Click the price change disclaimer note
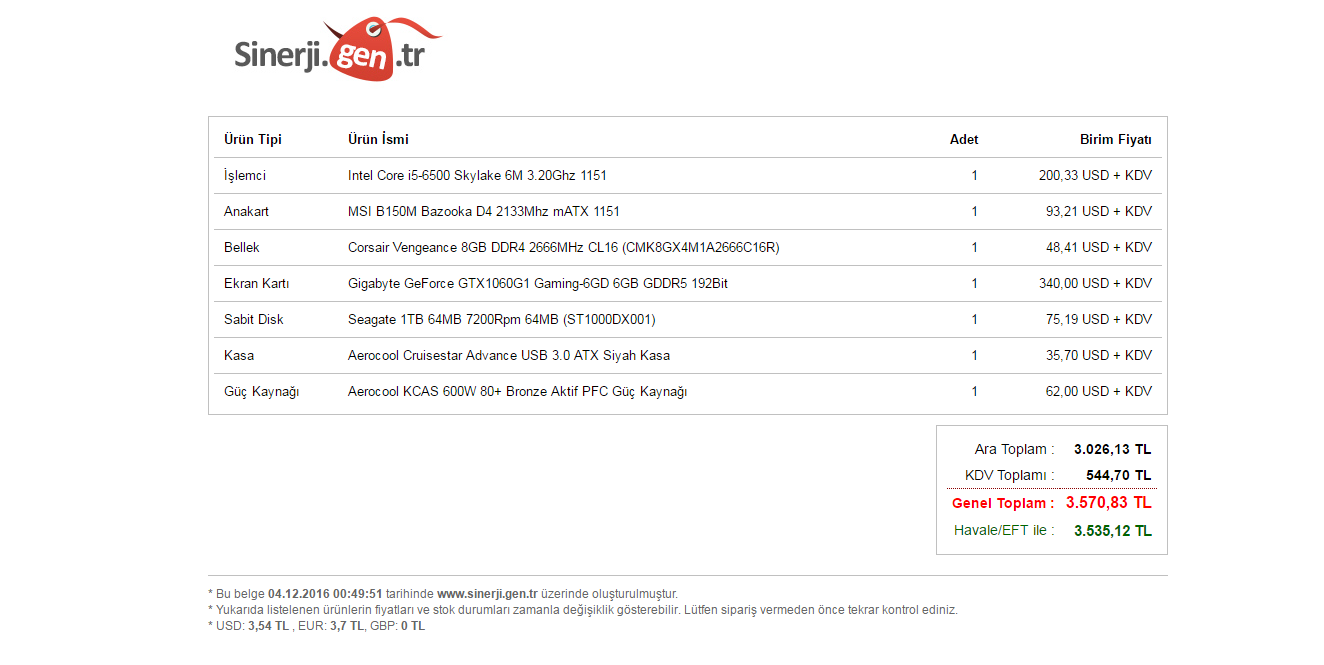The image size is (1324, 665). [582, 610]
